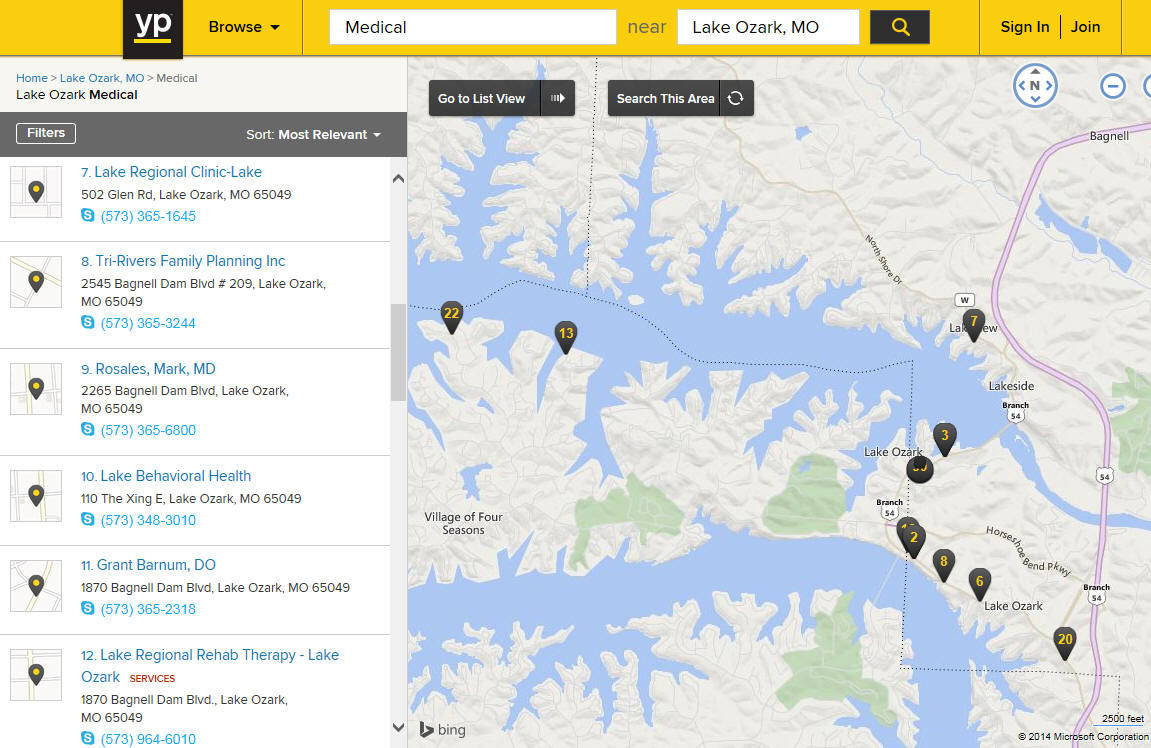This screenshot has height=748, width=1151.
Task: Click map thumbnail for Lake Regional Clinic-Lake
Action: click(36, 192)
